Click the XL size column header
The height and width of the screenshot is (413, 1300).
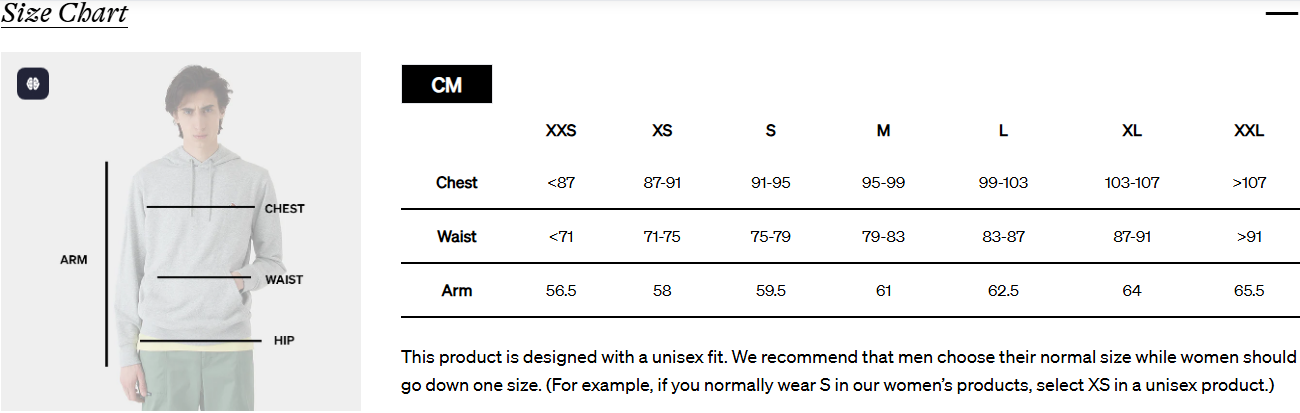pyautogui.click(x=1132, y=131)
